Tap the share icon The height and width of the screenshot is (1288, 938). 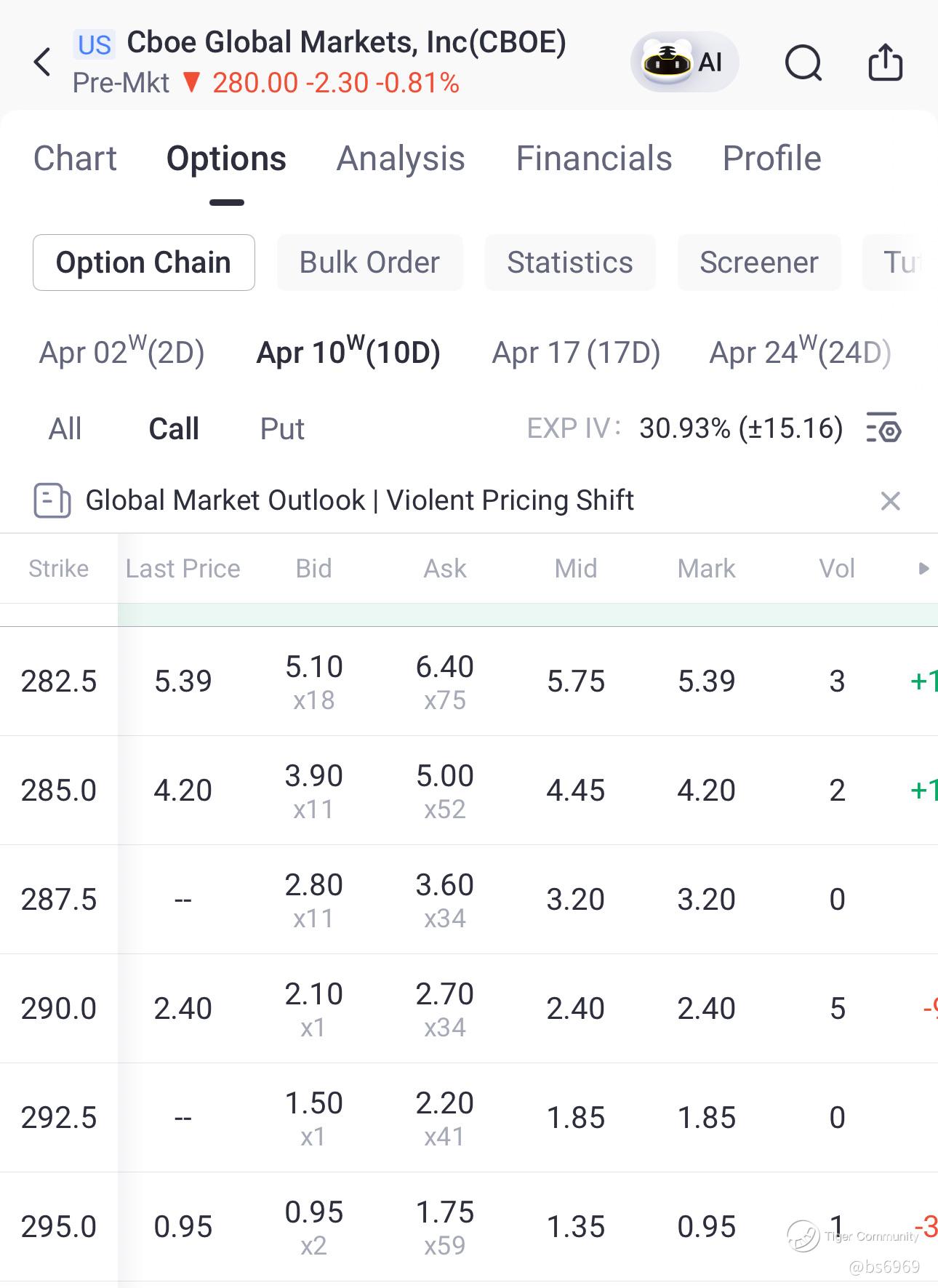(x=885, y=63)
